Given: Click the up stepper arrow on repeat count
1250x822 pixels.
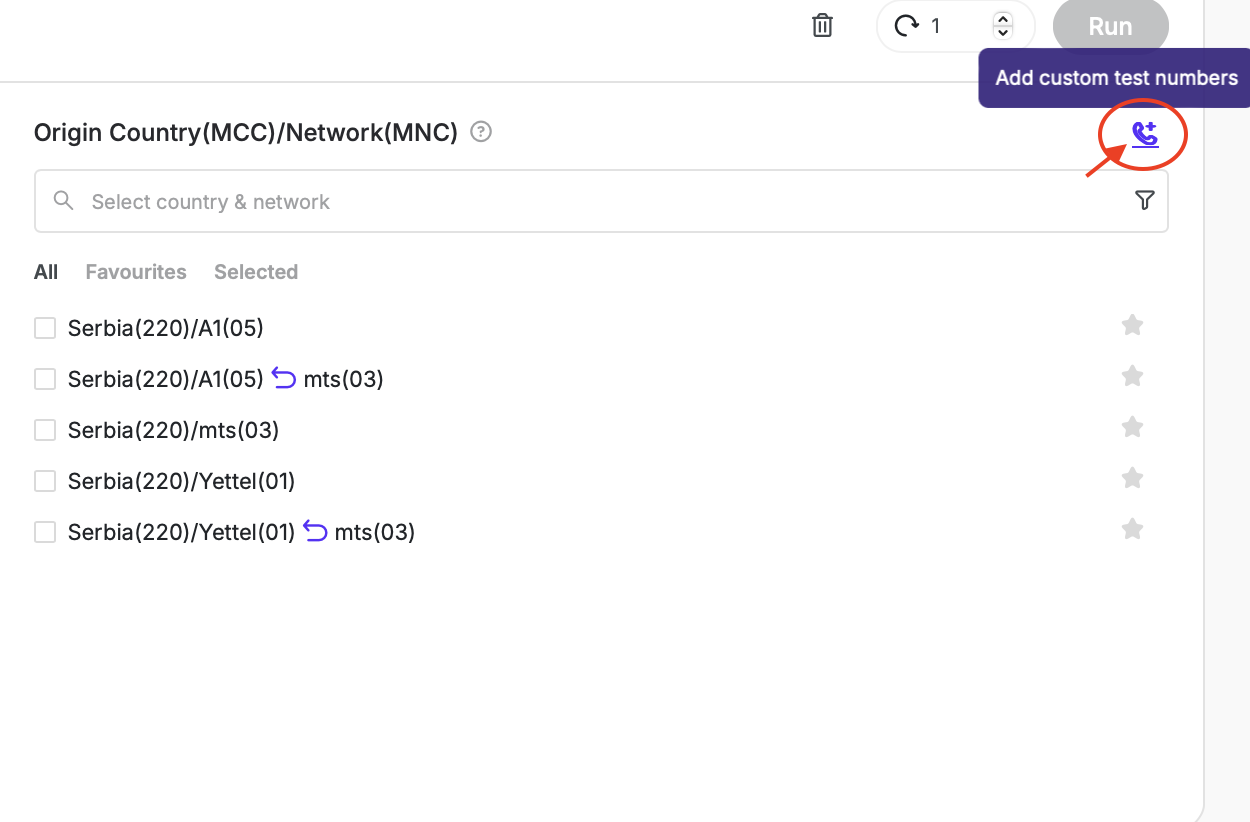Looking at the screenshot, I should pyautogui.click(x=1003, y=20).
